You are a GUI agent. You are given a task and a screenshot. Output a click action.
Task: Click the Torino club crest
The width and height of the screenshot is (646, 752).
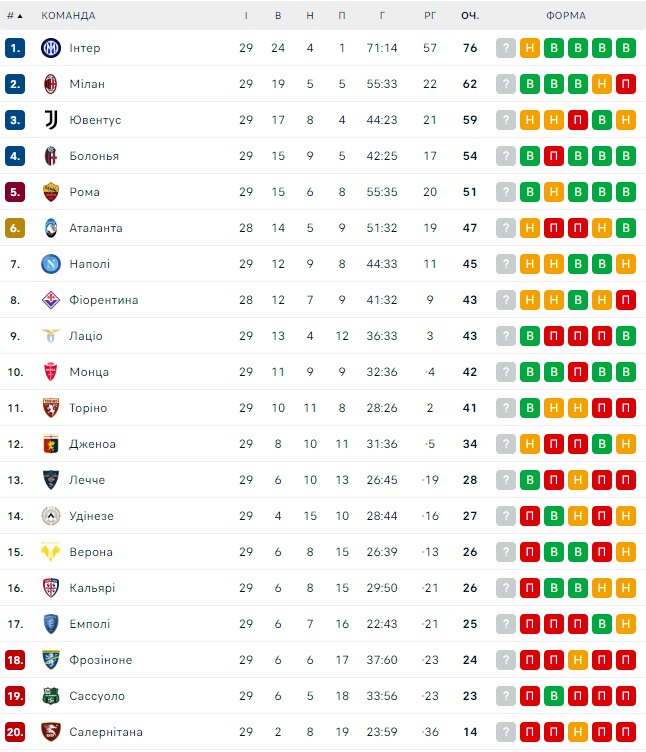(x=51, y=408)
